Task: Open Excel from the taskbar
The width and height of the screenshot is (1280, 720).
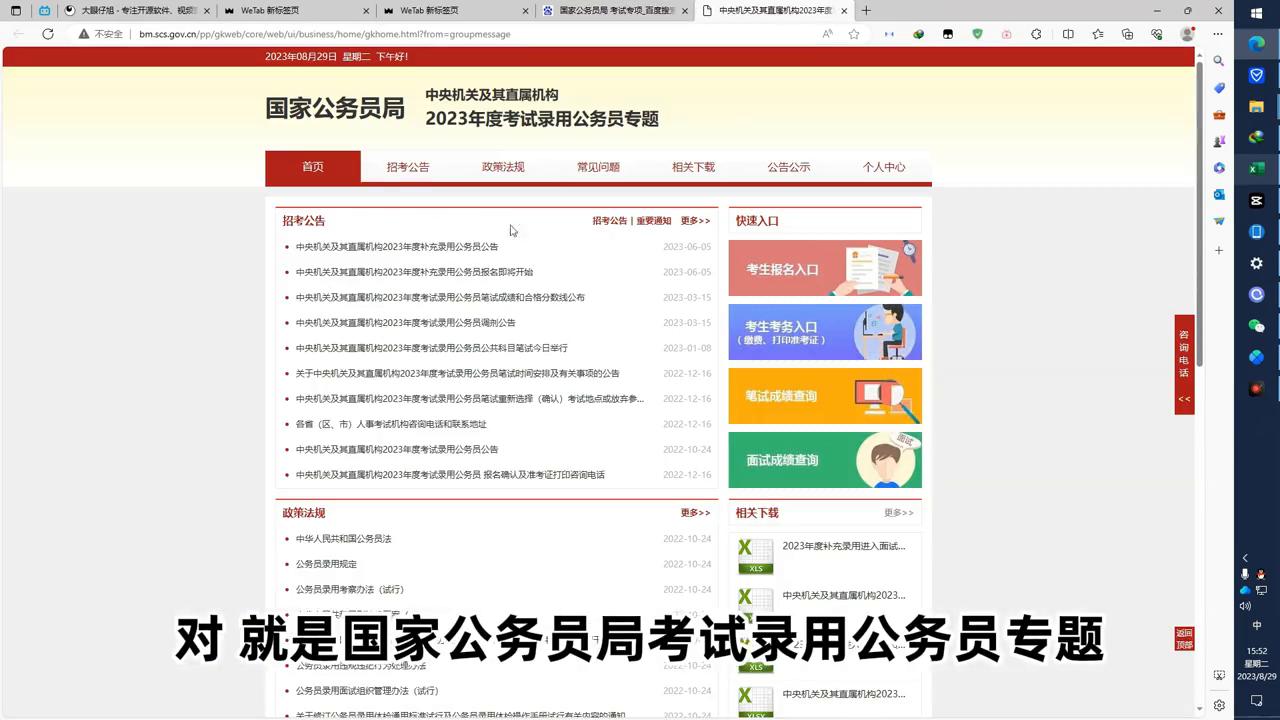Action: pyautogui.click(x=1256, y=169)
